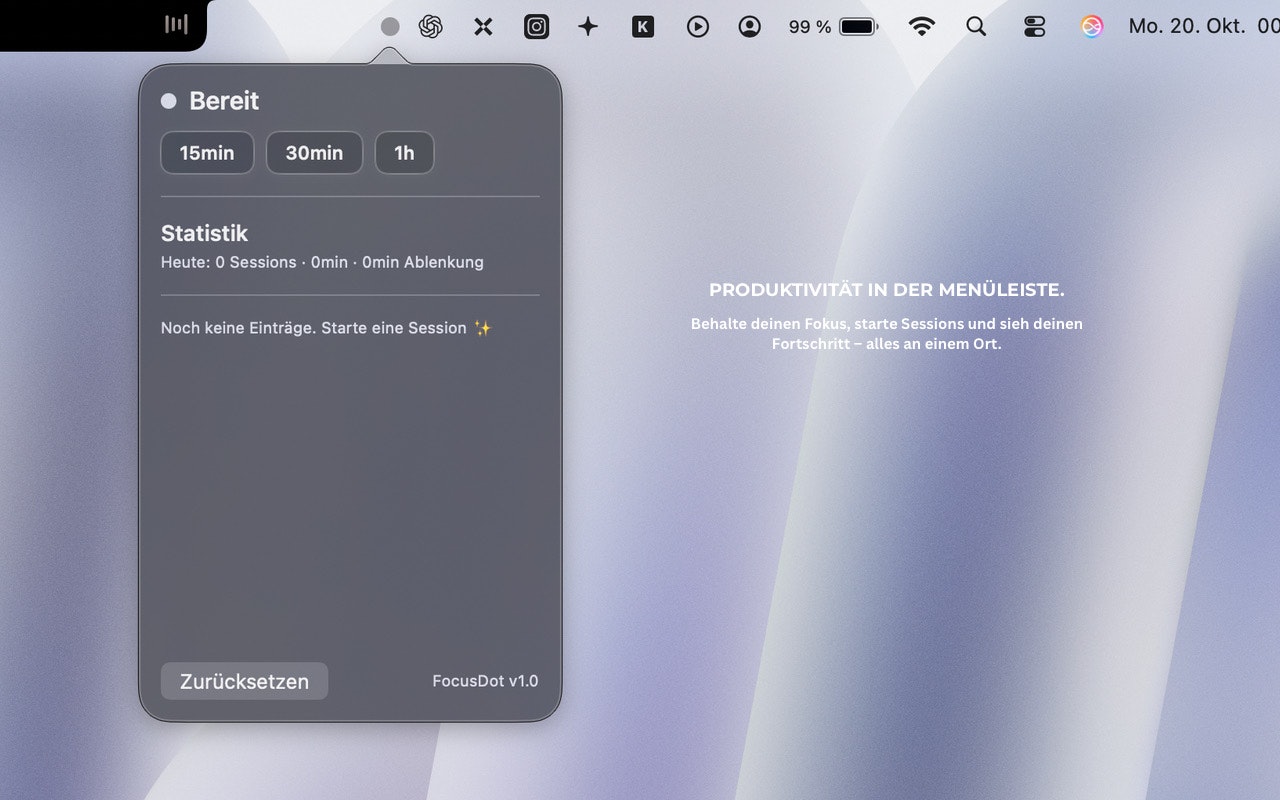Click the K app icon in the menu bar
The width and height of the screenshot is (1280, 800).
(x=643, y=26)
